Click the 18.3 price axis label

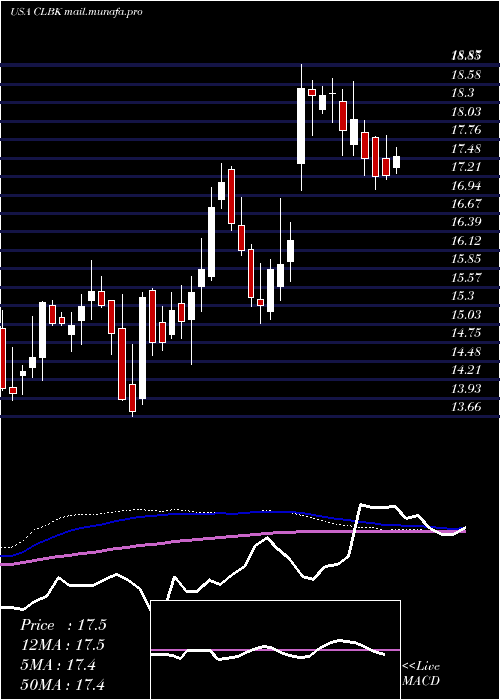463,93
